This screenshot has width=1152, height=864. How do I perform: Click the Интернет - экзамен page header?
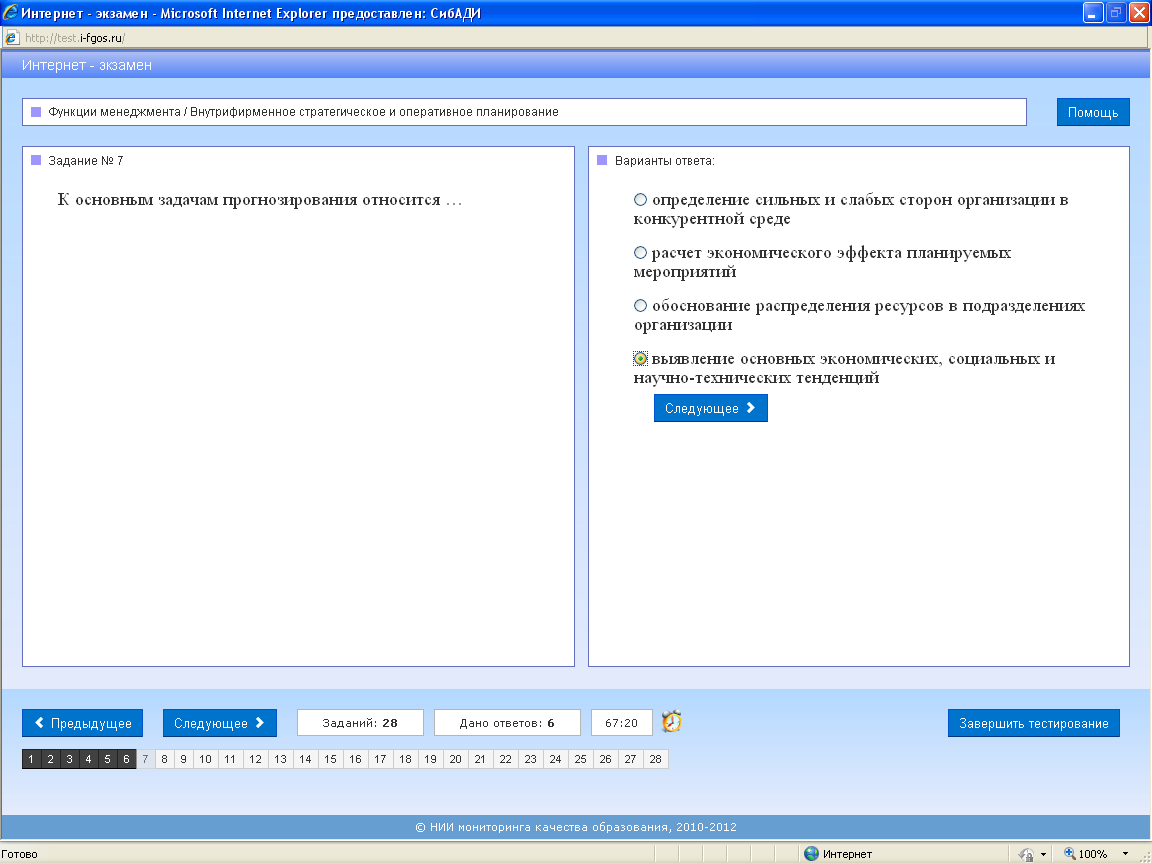click(x=87, y=65)
